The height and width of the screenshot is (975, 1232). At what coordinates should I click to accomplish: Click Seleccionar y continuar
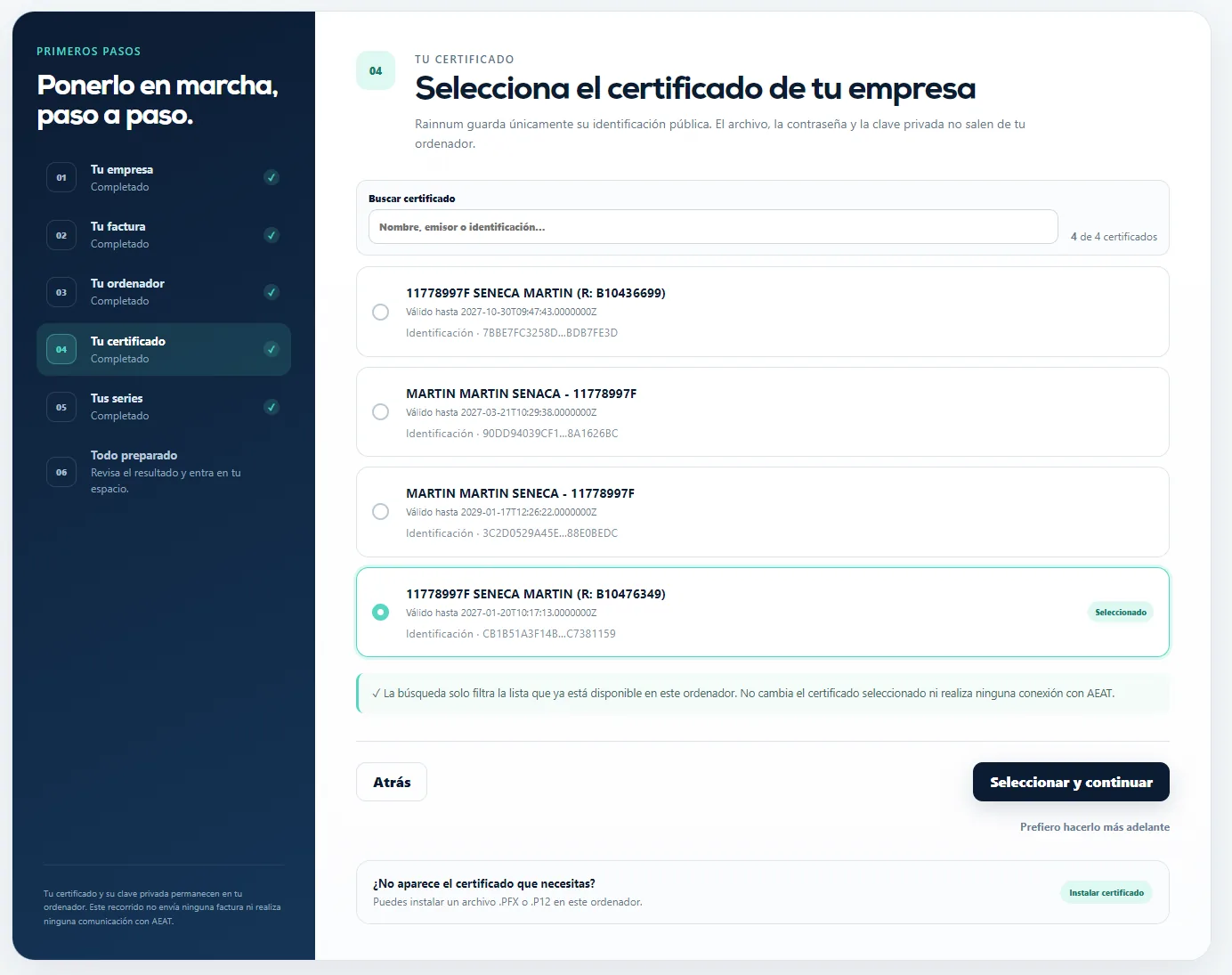[1071, 782]
